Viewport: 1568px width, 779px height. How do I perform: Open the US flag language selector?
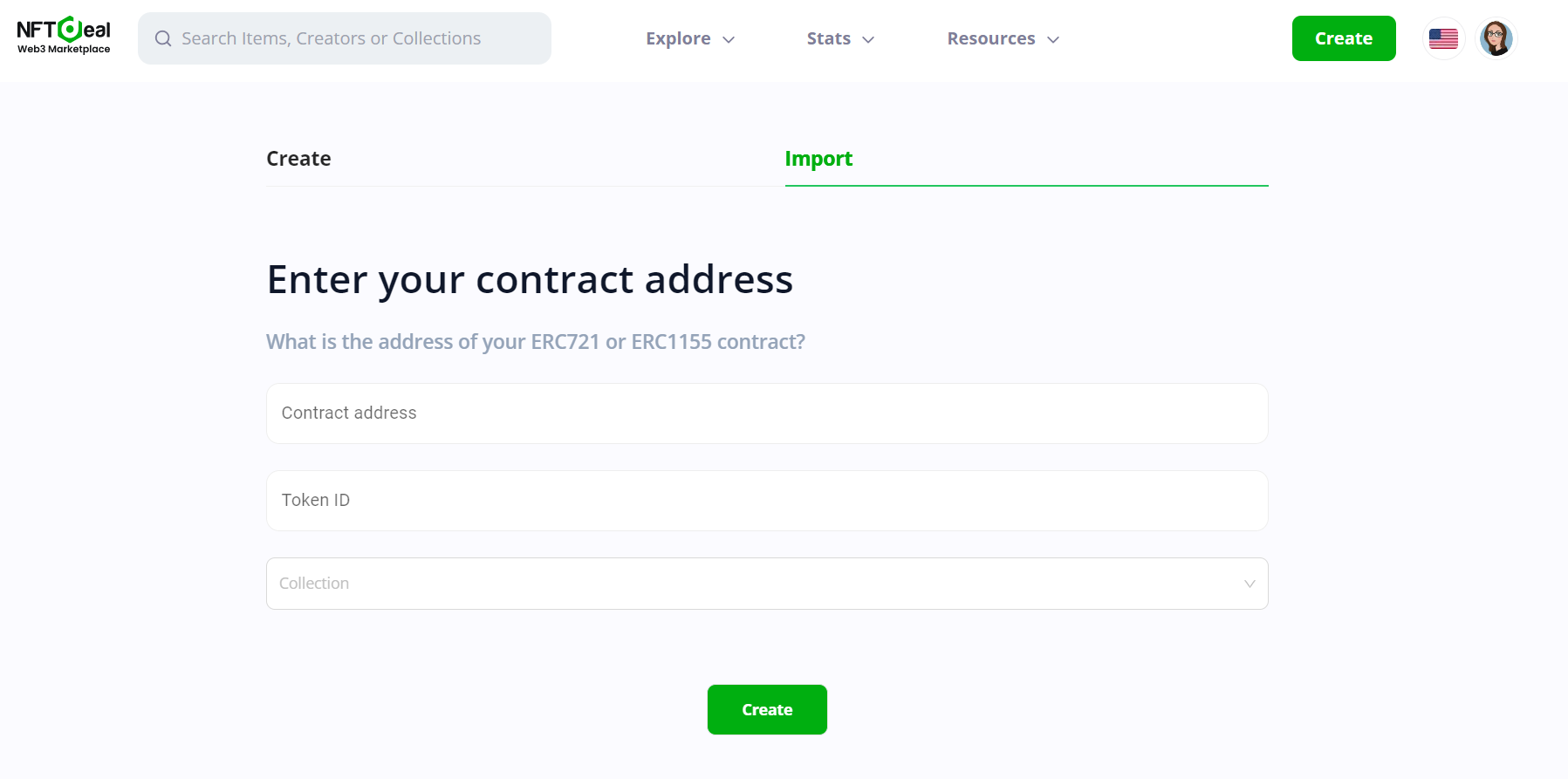point(1443,38)
